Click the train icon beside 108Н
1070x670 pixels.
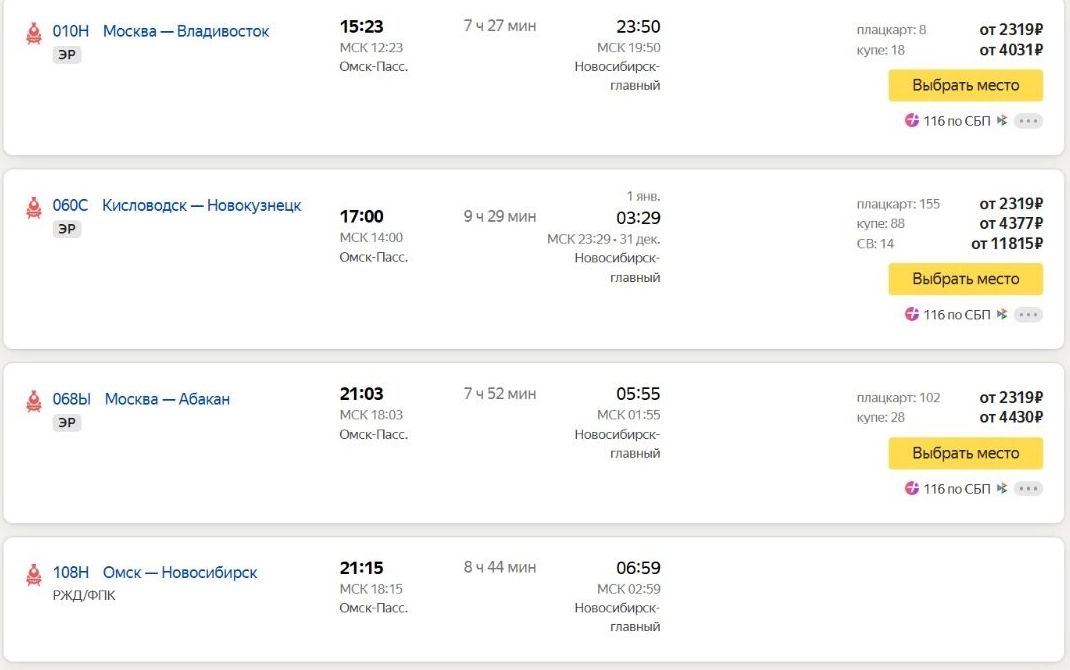34,575
